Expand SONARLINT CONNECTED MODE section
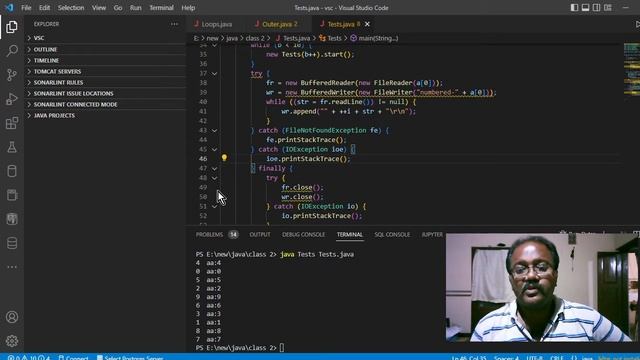The image size is (640, 360). 105,104
